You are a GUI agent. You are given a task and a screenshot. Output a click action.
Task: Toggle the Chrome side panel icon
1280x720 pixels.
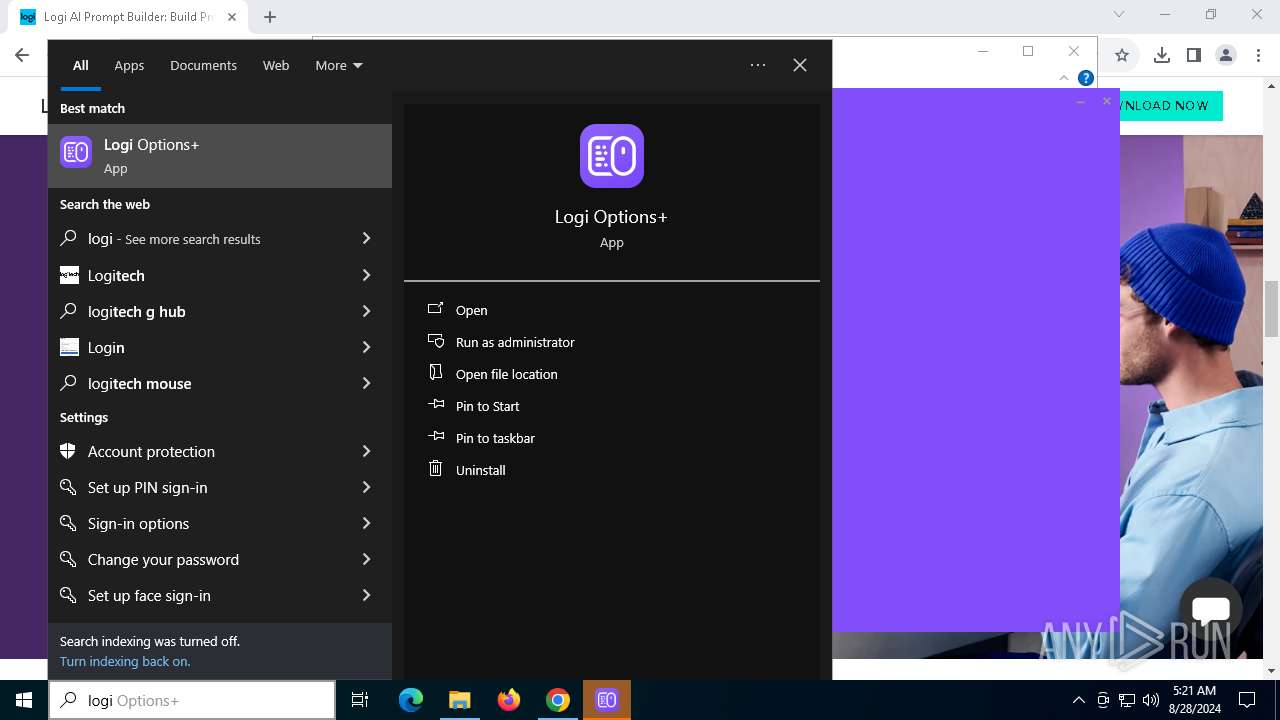point(1193,55)
